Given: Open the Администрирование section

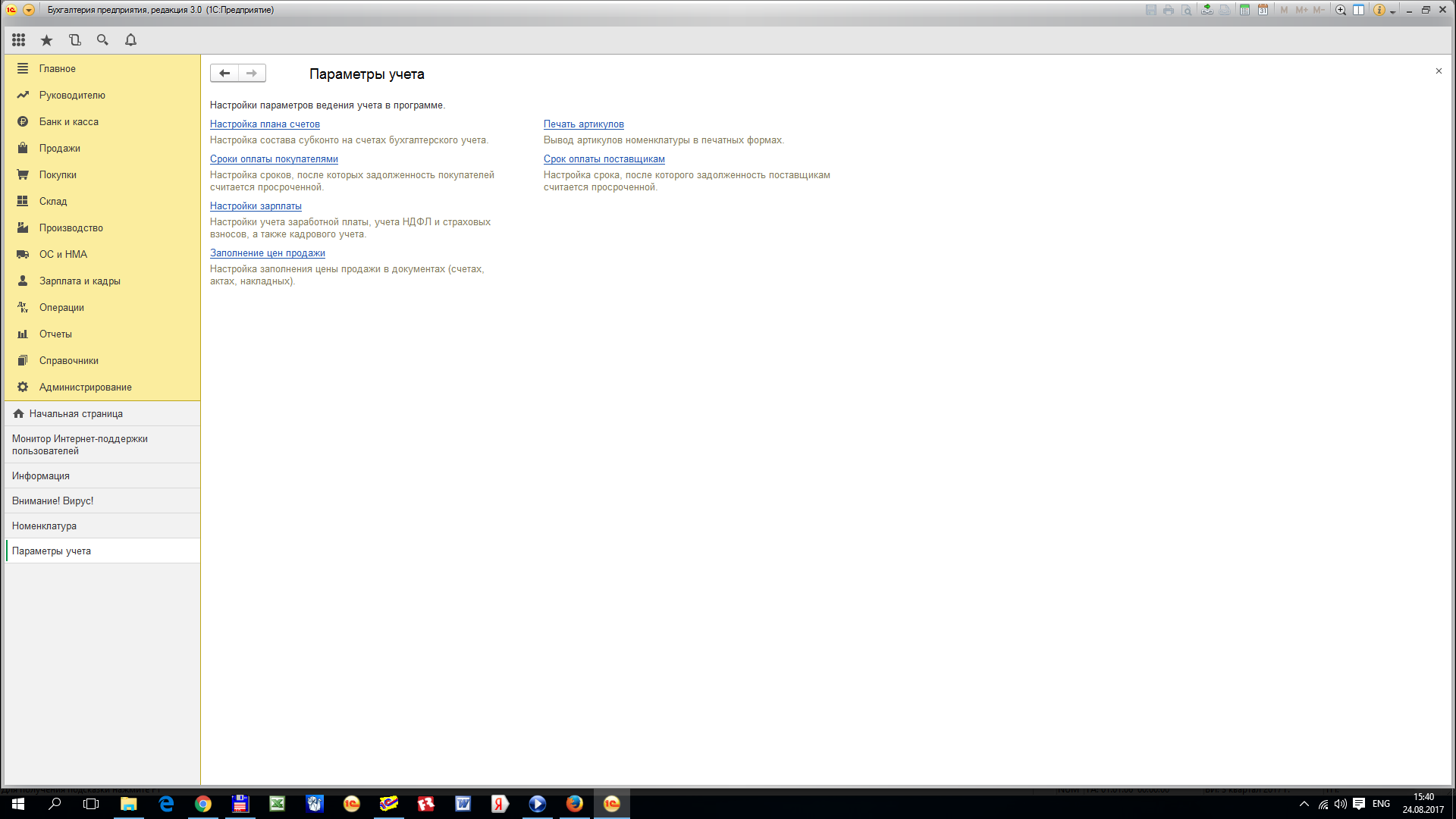Looking at the screenshot, I should (85, 387).
